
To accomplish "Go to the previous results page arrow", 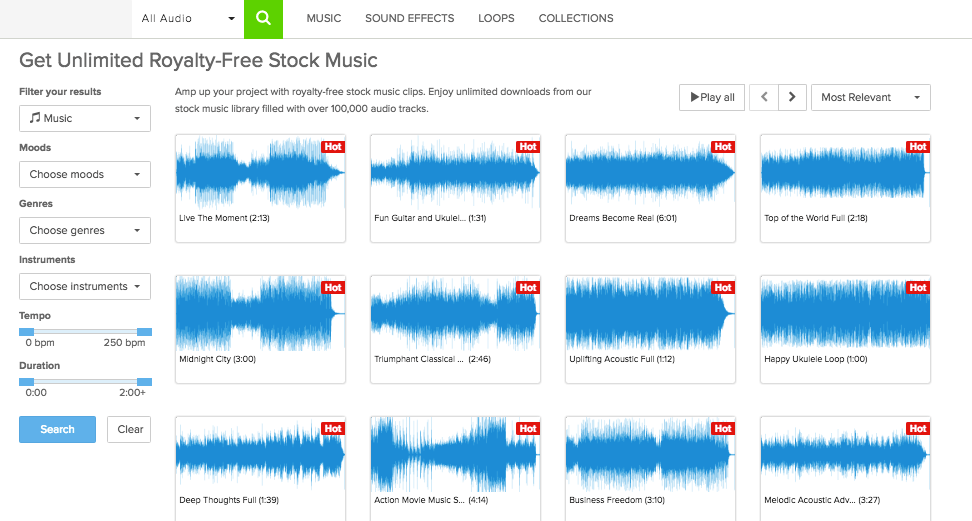I will pos(764,97).
